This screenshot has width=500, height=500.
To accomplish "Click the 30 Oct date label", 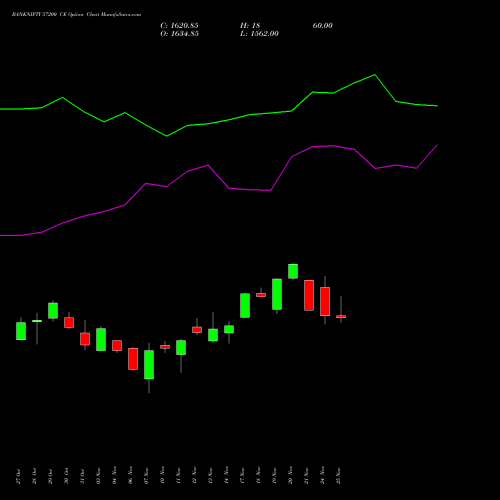I will (66, 476).
